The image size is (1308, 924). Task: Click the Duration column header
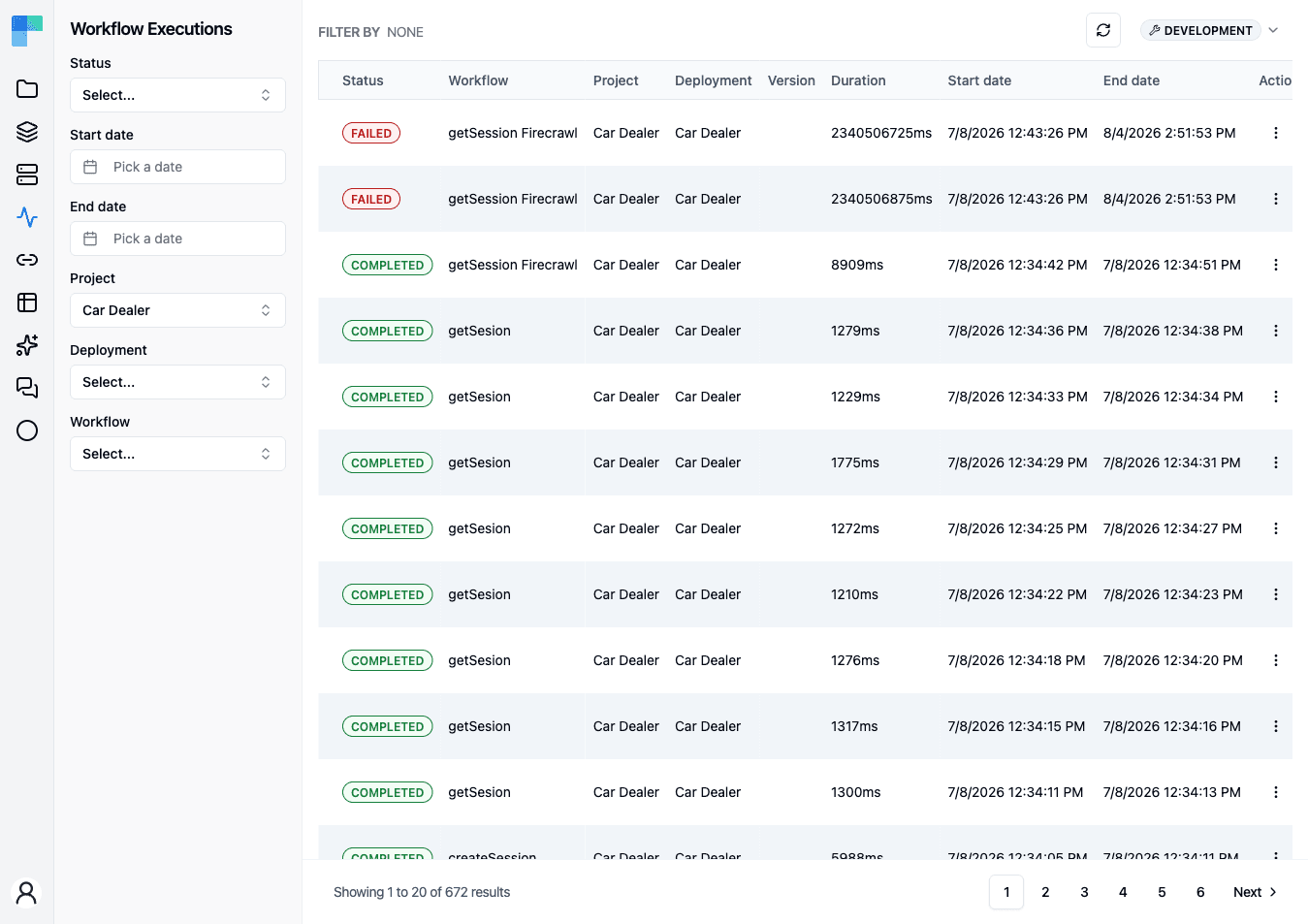[x=858, y=80]
